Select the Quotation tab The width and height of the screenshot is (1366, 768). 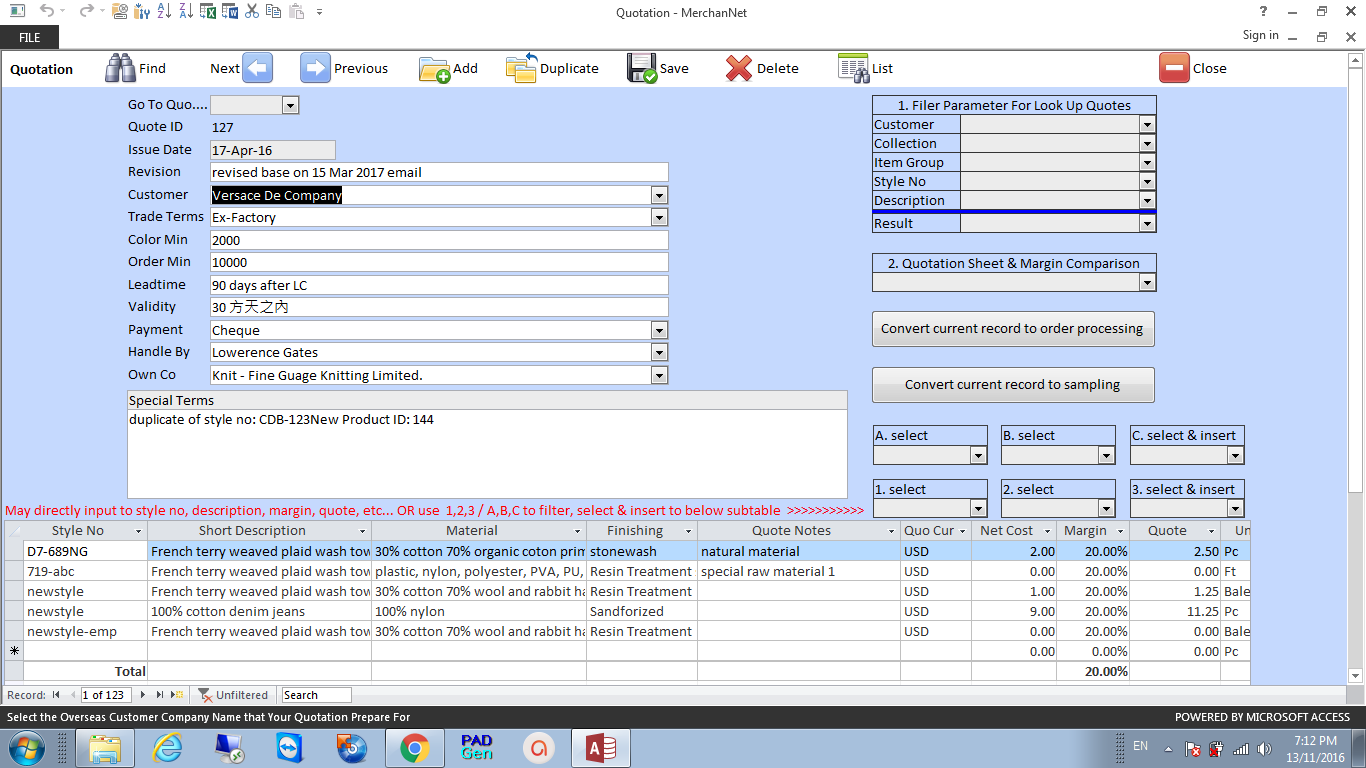click(41, 68)
